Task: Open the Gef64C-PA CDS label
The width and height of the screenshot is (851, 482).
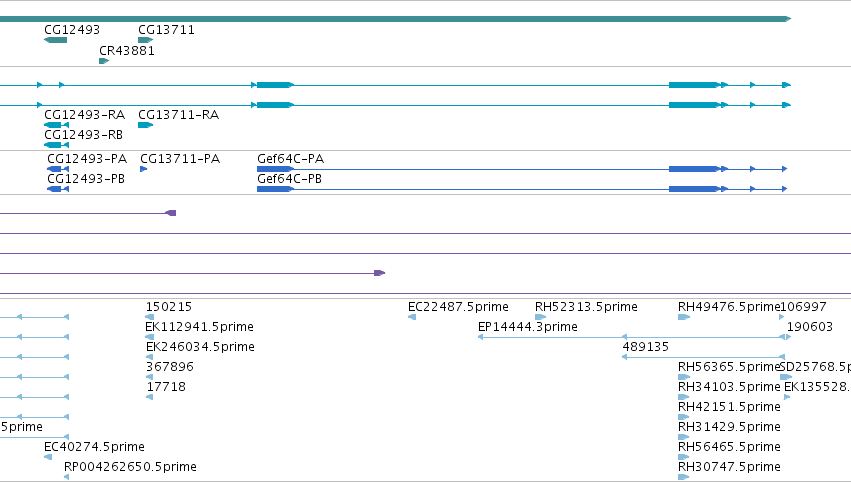Action: tap(290, 159)
